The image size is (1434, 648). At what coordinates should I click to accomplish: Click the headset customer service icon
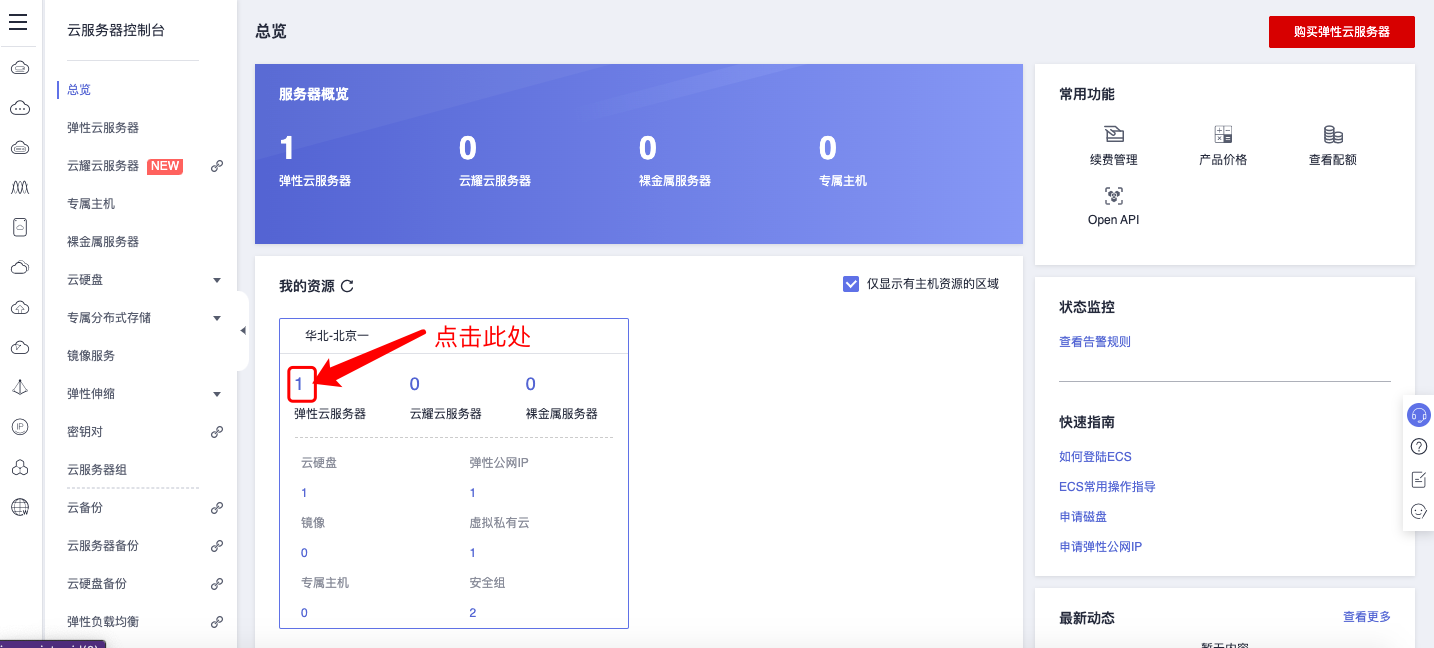tap(1418, 414)
